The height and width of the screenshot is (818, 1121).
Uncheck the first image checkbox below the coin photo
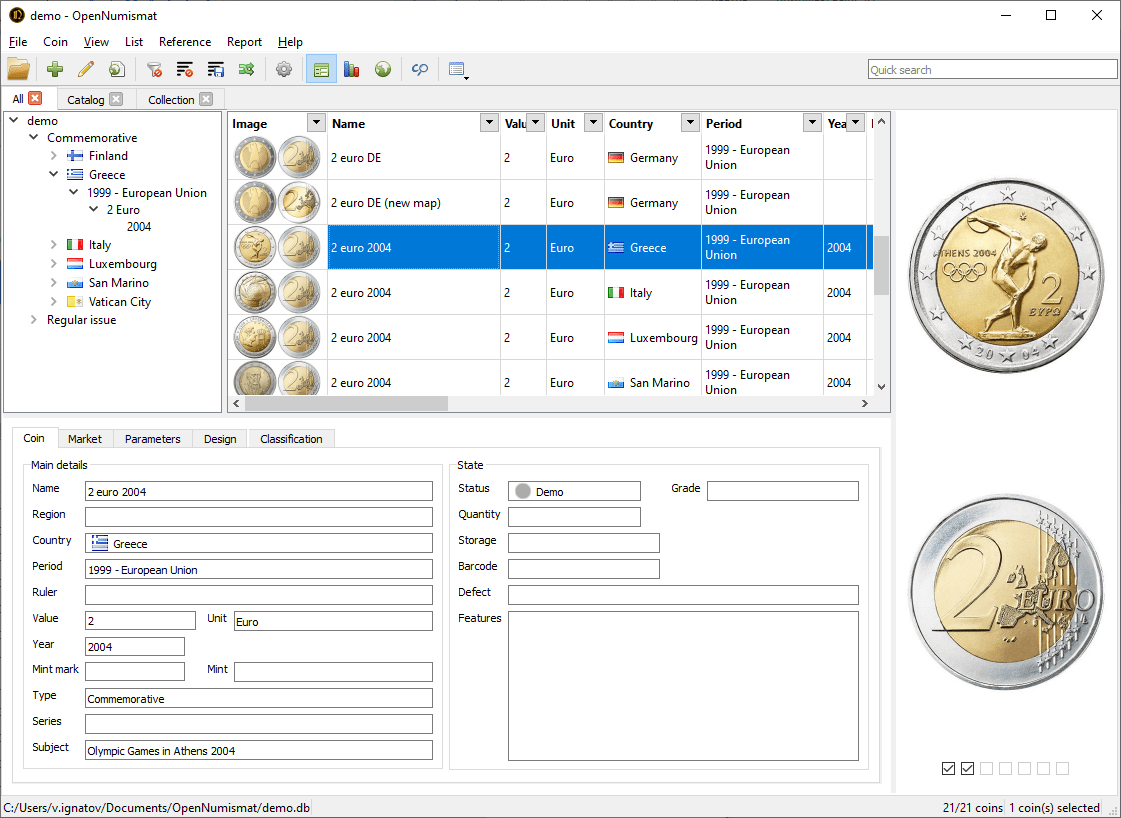(948, 768)
